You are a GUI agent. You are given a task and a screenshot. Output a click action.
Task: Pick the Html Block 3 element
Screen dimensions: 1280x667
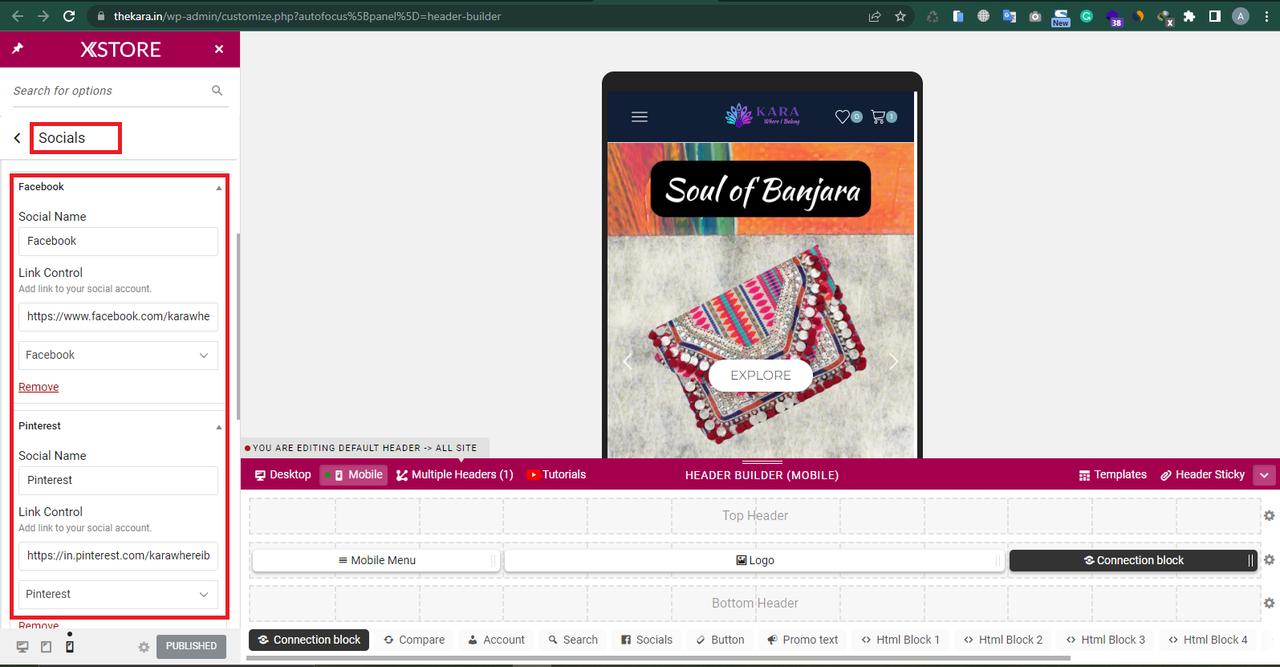[1105, 640]
